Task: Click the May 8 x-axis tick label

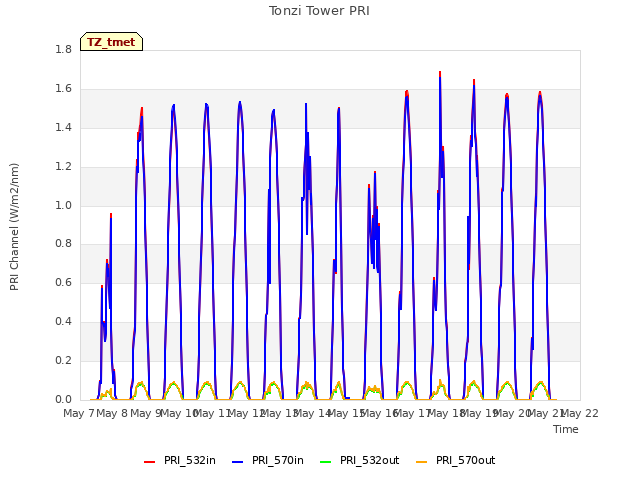Action: coord(112,413)
